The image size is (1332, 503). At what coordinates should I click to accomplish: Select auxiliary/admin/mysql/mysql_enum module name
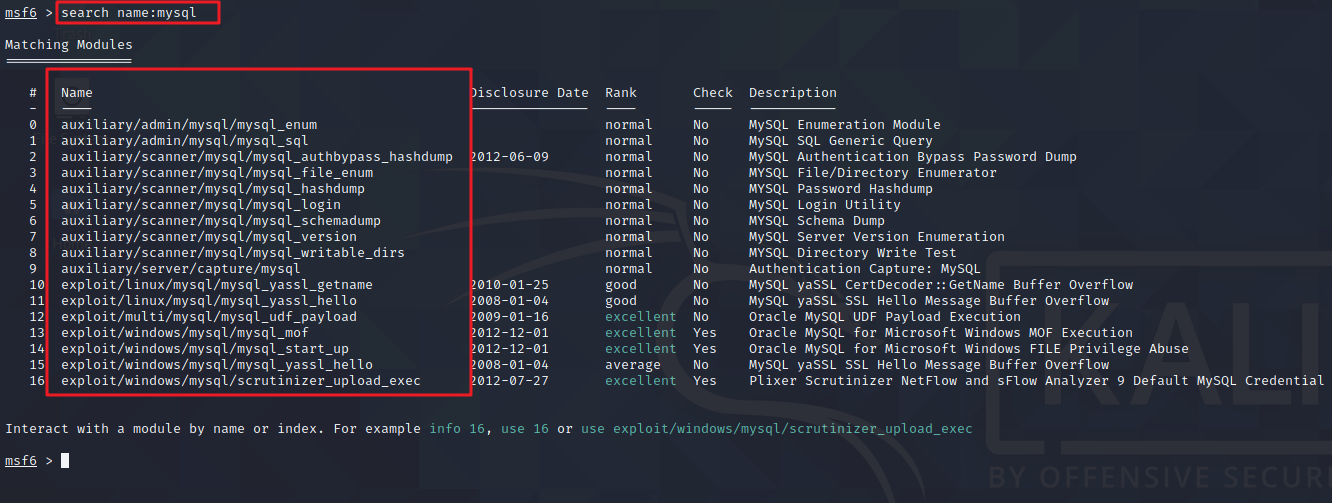pos(189,125)
